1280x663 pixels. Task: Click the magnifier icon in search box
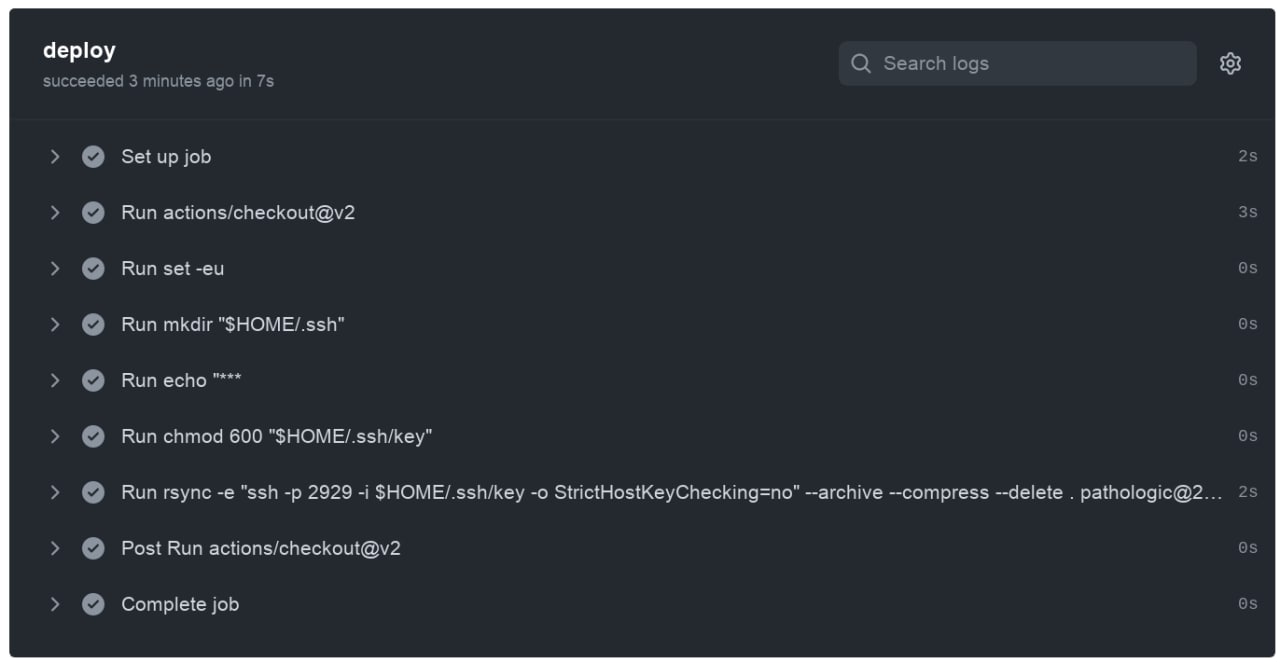tap(860, 63)
